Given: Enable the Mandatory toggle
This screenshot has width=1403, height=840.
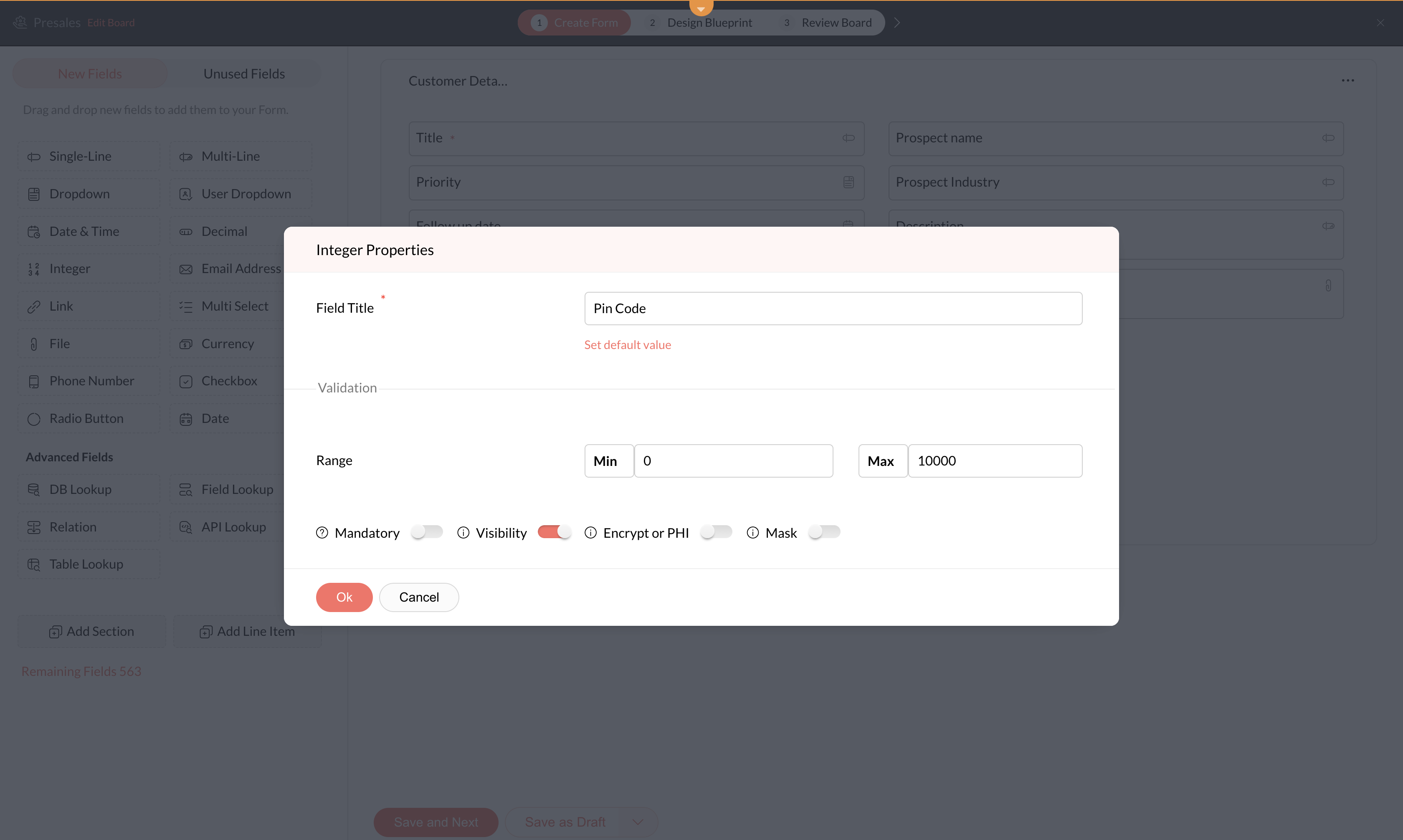Looking at the screenshot, I should [x=427, y=532].
